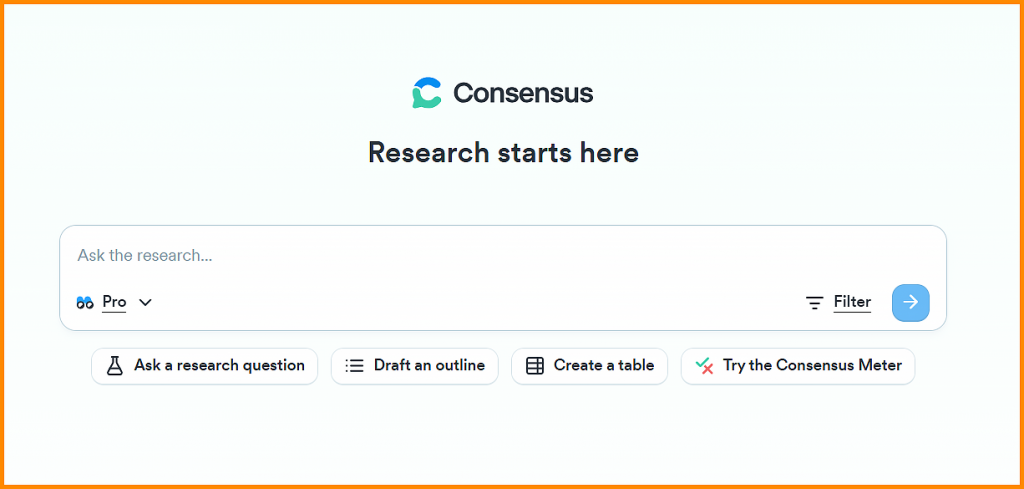Click the table grid icon
The width and height of the screenshot is (1024, 489).
(x=535, y=366)
